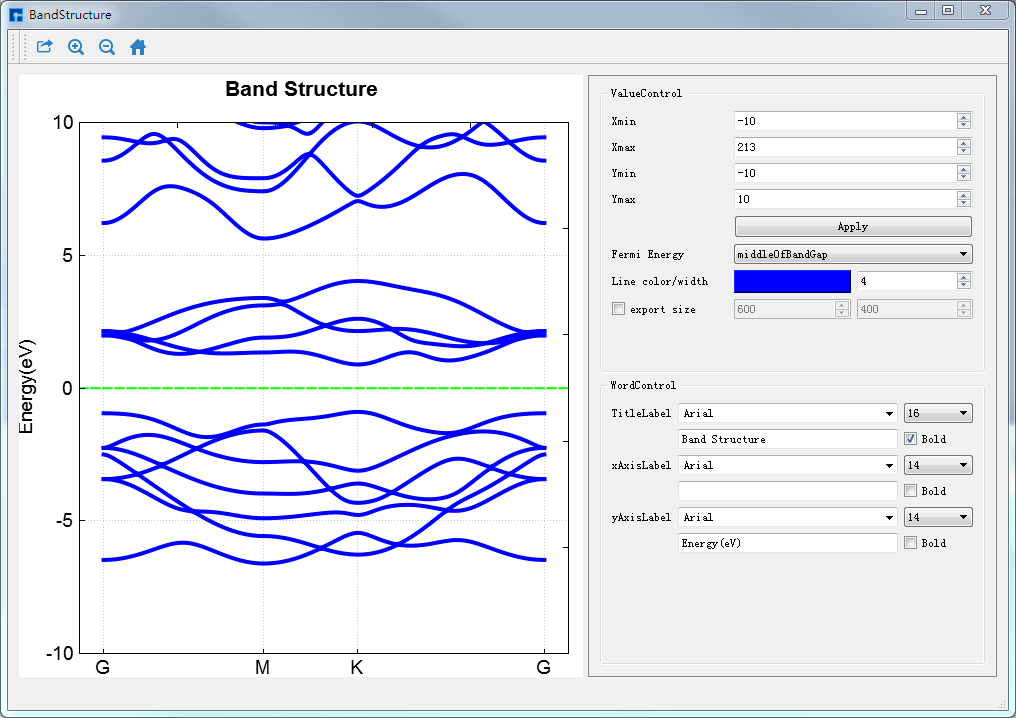The width and height of the screenshot is (1016, 718).
Task: Toggle Bold for the xAxisLabel
Action: pos(910,491)
